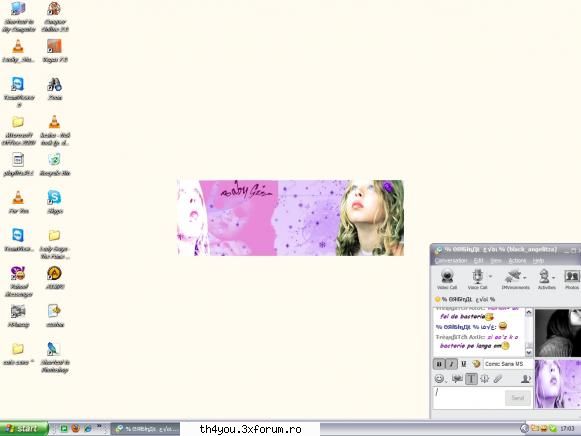Select the playlist text file icon
Viewport: 581px width, 436px height.
[18, 164]
